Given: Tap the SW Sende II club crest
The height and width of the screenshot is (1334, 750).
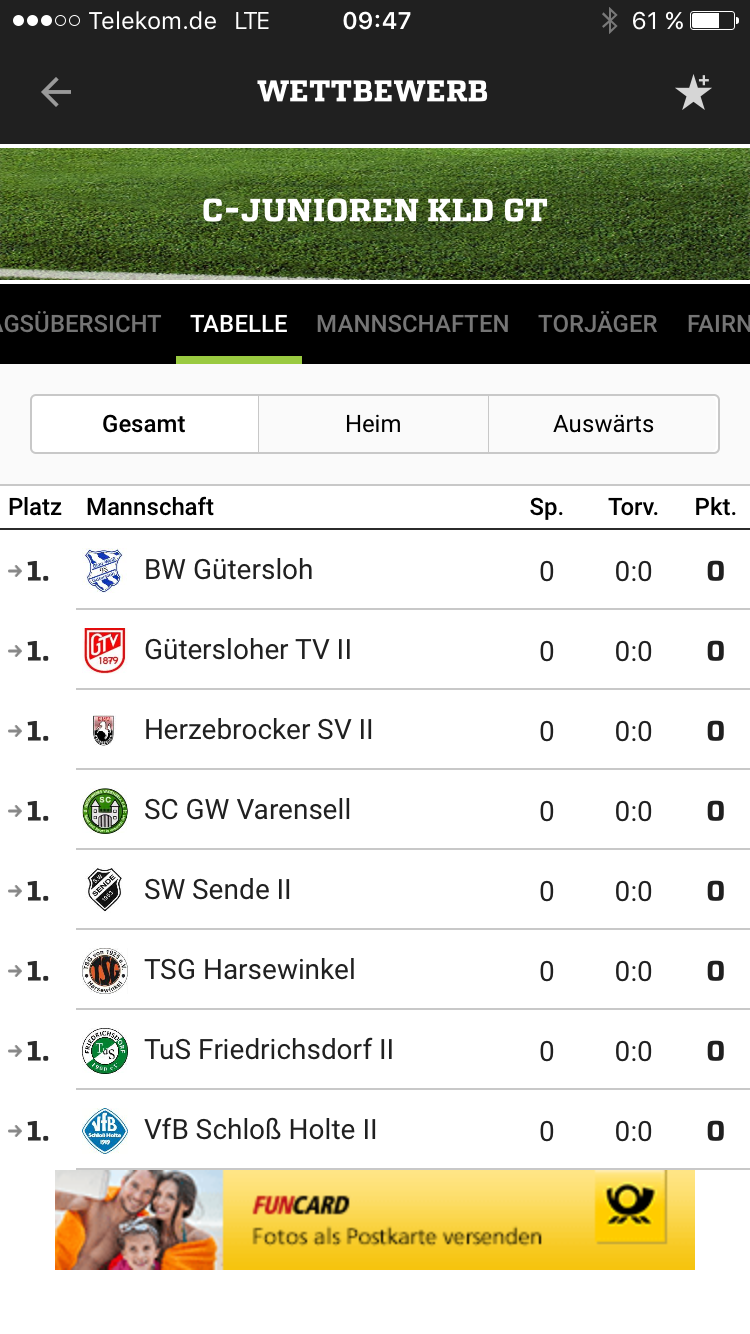Looking at the screenshot, I should 104,890.
